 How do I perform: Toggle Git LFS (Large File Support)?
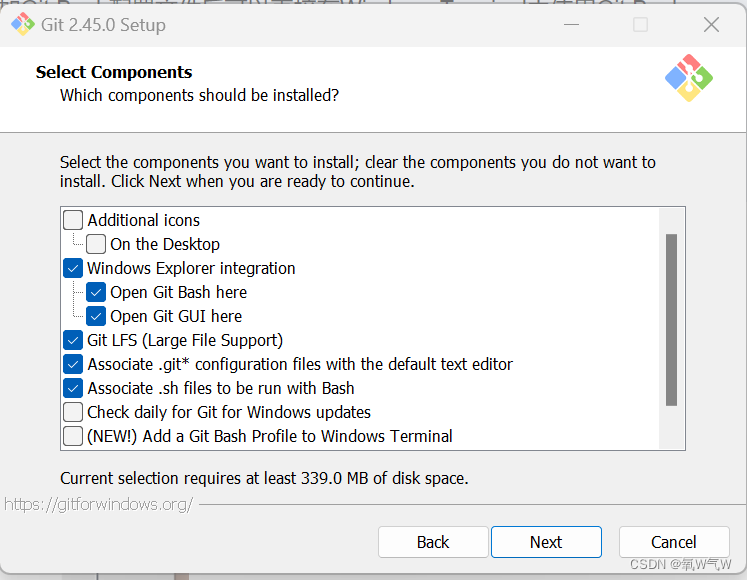pos(73,340)
